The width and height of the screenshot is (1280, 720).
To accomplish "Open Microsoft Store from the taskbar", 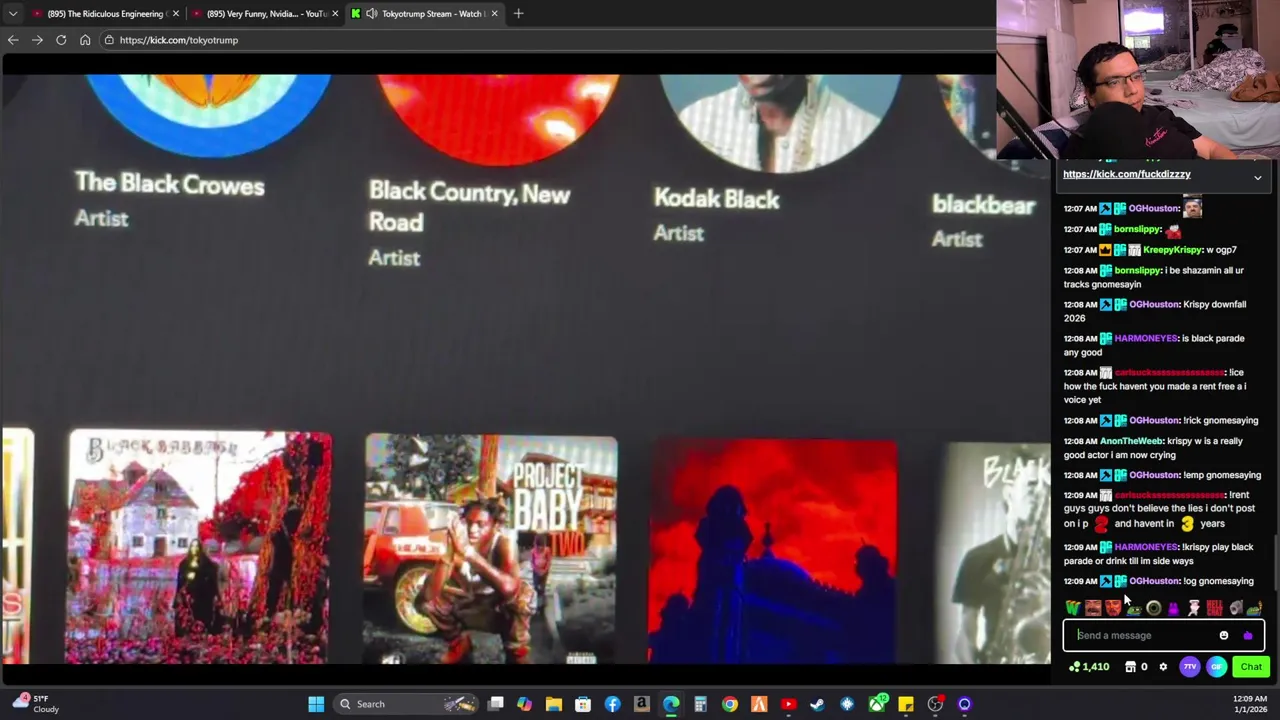I will point(583,704).
